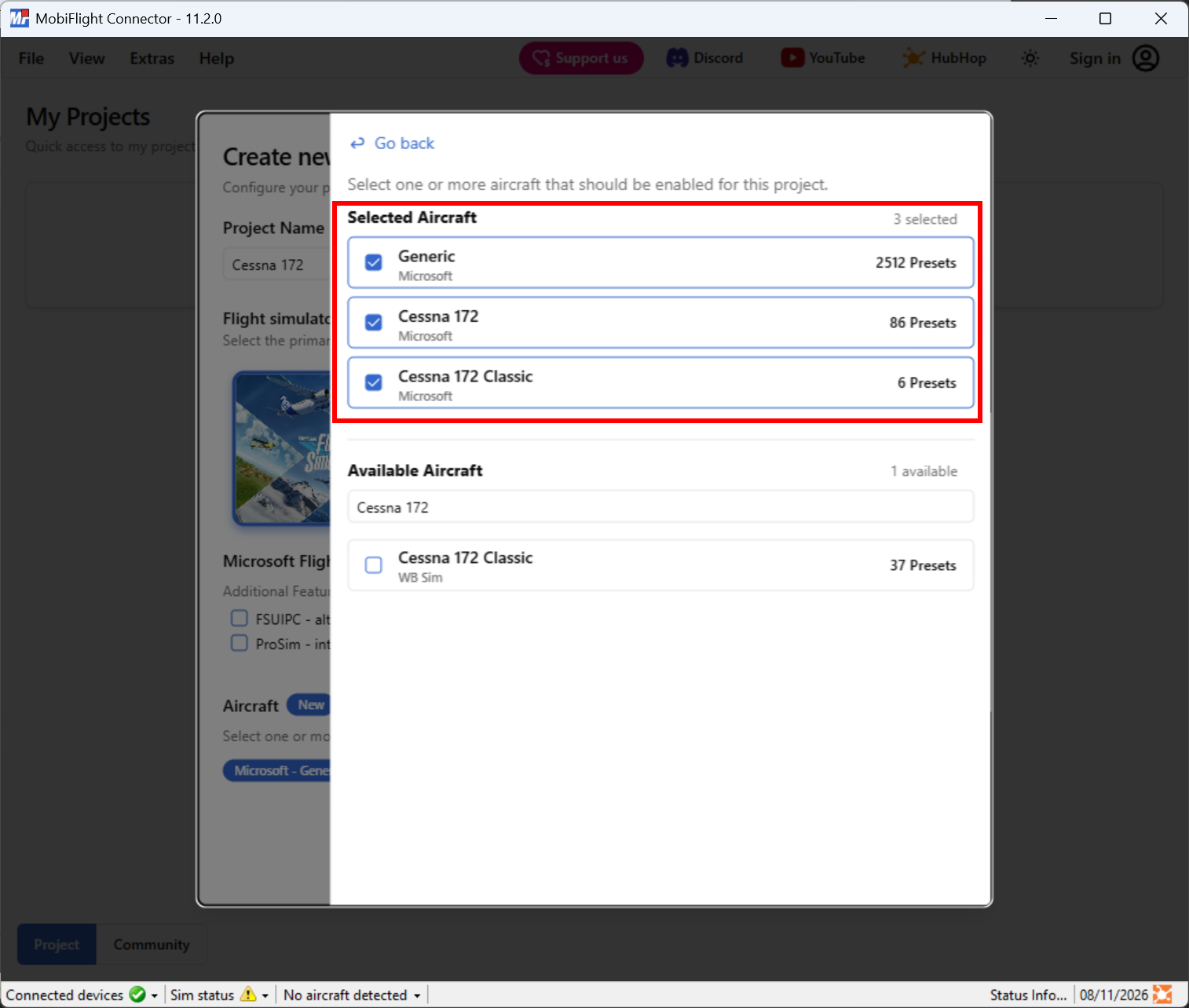Uncheck the Cessna 172 Classic Microsoft aircraft
1189x1008 pixels.
coord(374,382)
